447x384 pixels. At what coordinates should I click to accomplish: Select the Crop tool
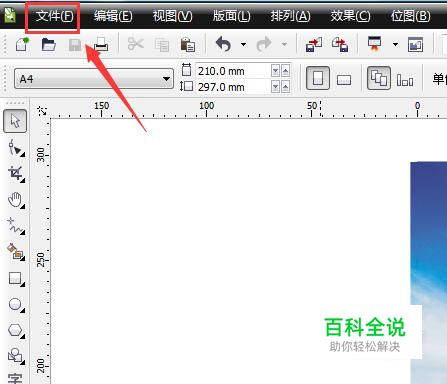tap(16, 174)
